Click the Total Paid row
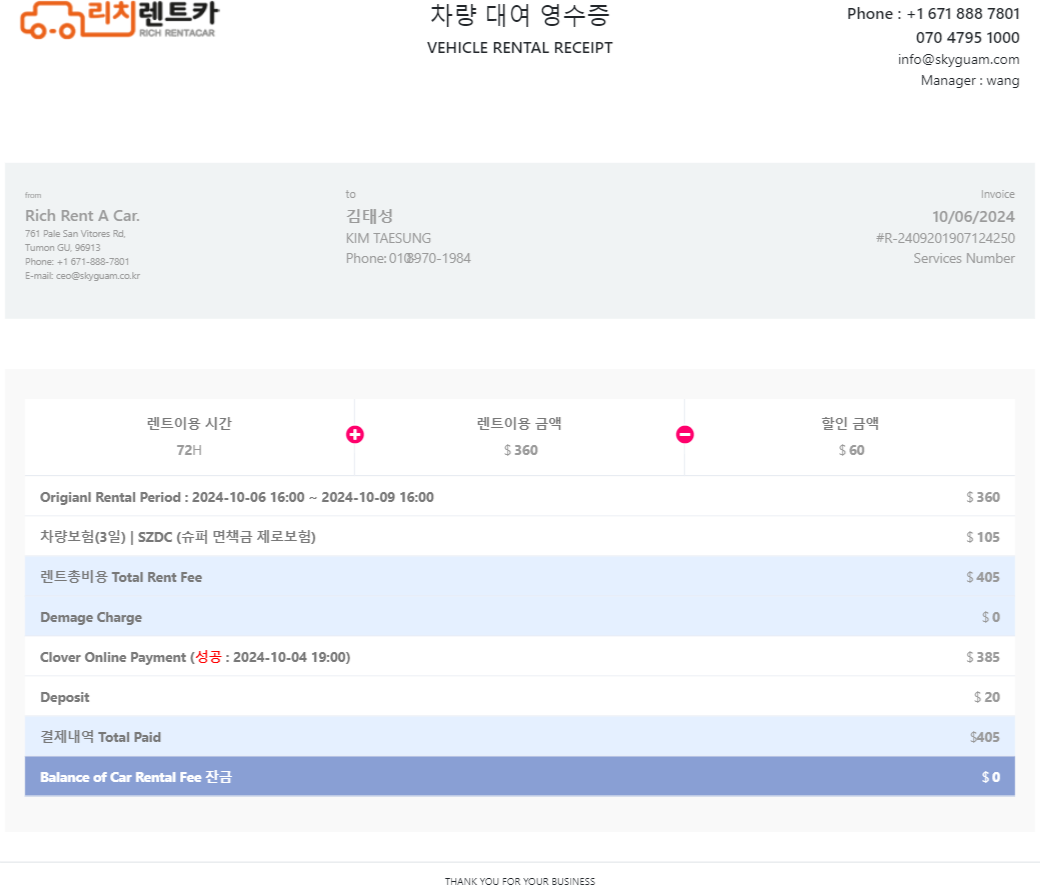The width and height of the screenshot is (1040, 888). click(520, 737)
